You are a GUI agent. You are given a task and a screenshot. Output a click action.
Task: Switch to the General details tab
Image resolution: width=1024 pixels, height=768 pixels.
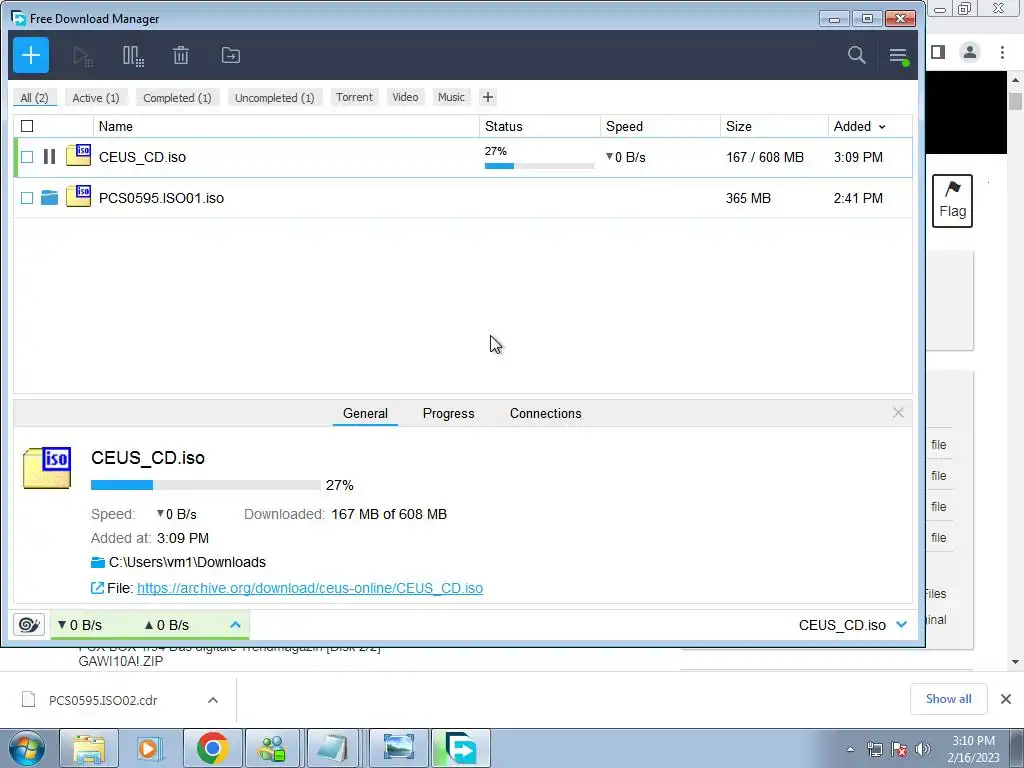pos(365,413)
